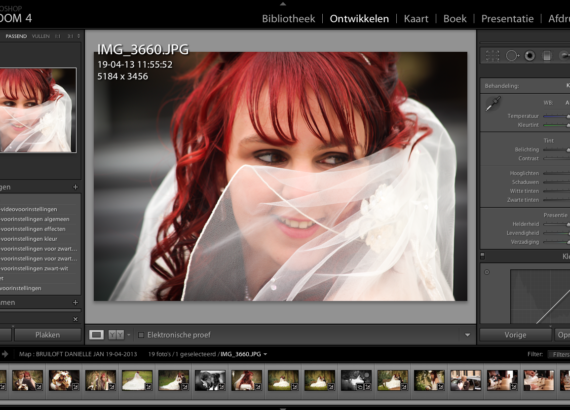Click the Zwarte tinten slider track
Image resolution: width=570 pixels, height=410 pixels.
(x=556, y=200)
